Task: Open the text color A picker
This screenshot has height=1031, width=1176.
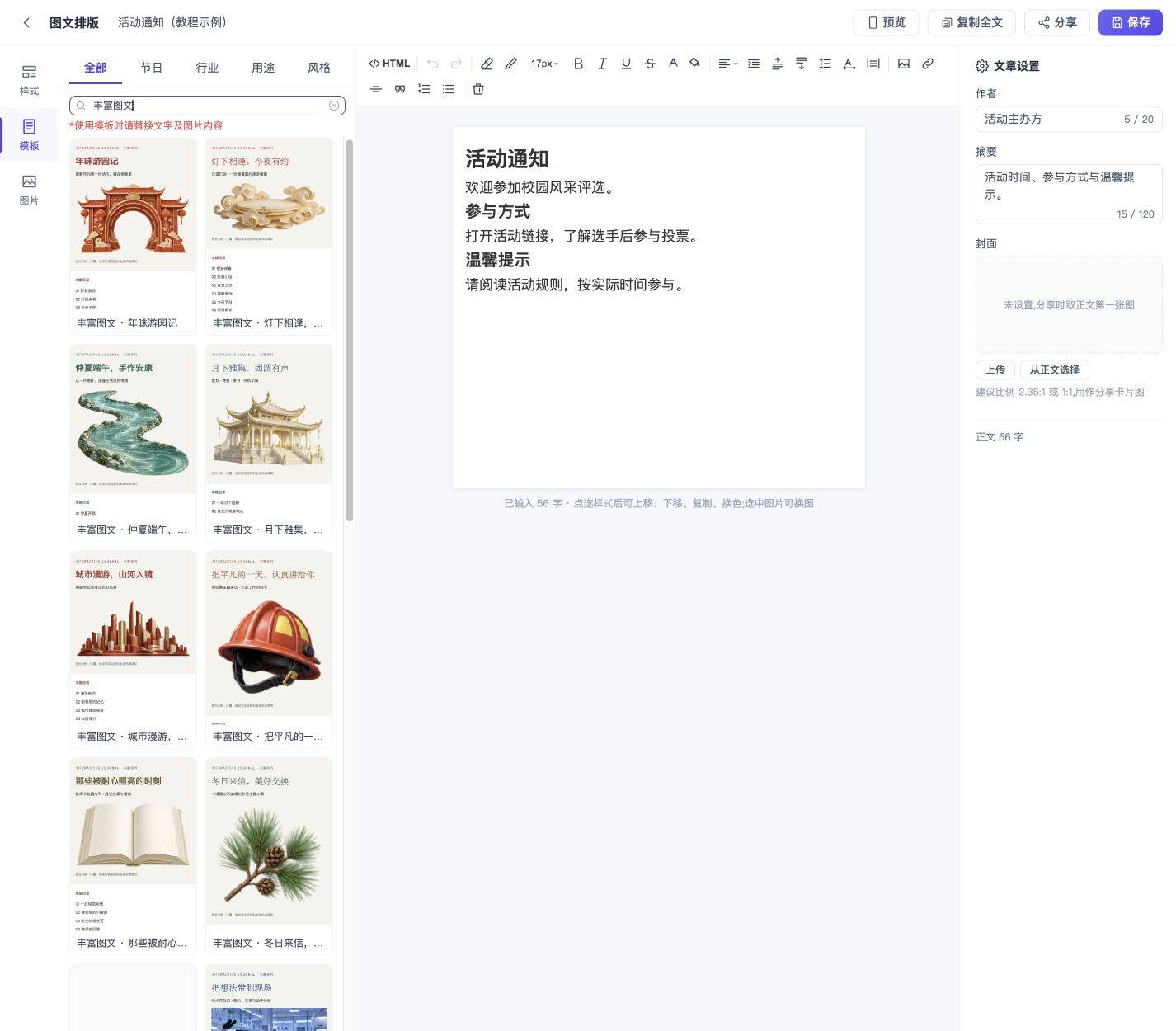Action: (673, 64)
